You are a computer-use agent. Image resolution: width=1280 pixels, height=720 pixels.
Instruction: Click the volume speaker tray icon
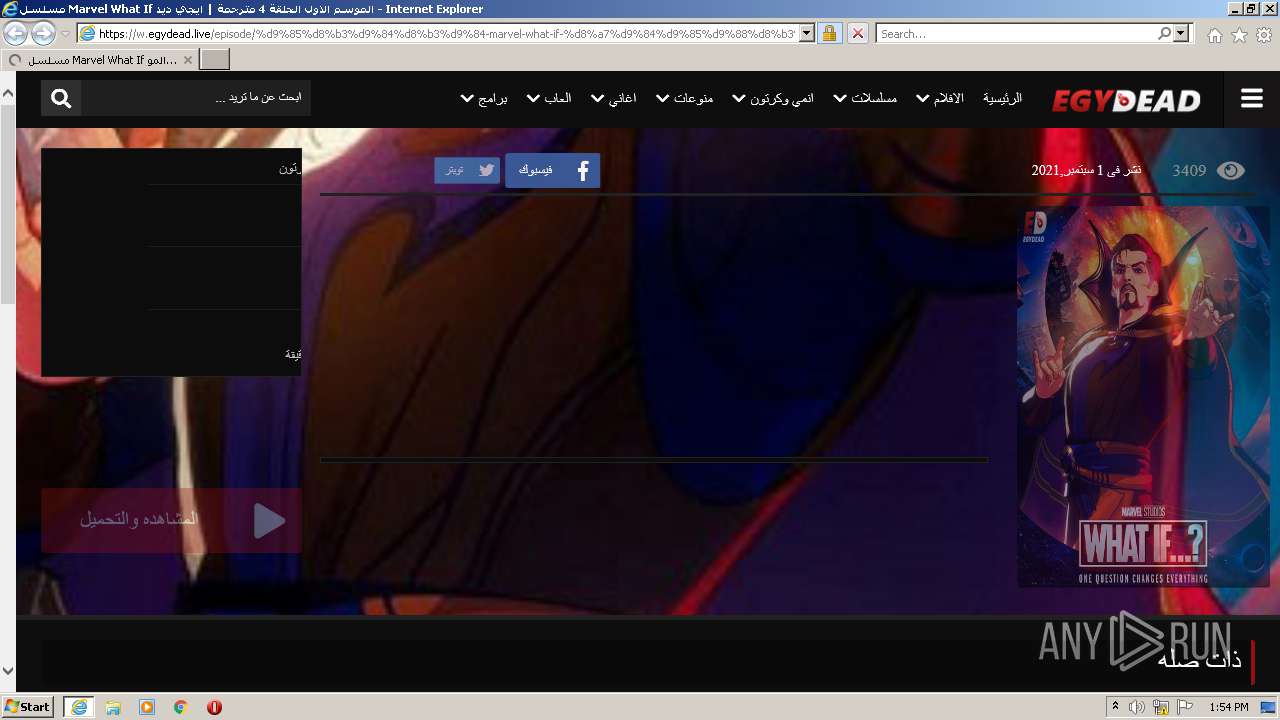pos(1137,707)
